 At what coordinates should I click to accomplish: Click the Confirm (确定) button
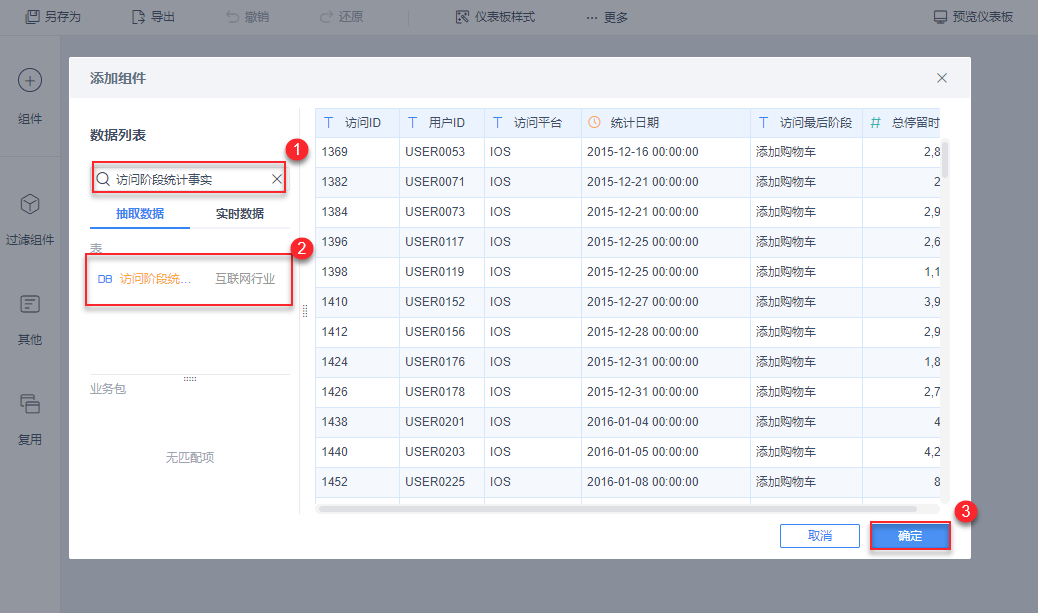click(x=910, y=536)
